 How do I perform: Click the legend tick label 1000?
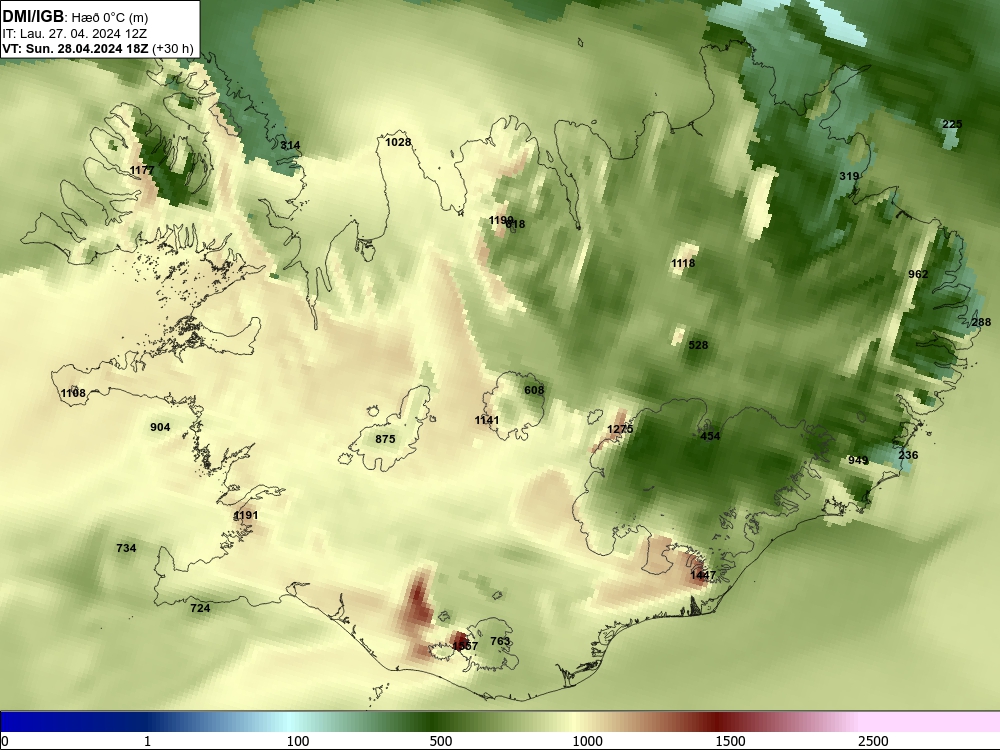click(x=587, y=741)
